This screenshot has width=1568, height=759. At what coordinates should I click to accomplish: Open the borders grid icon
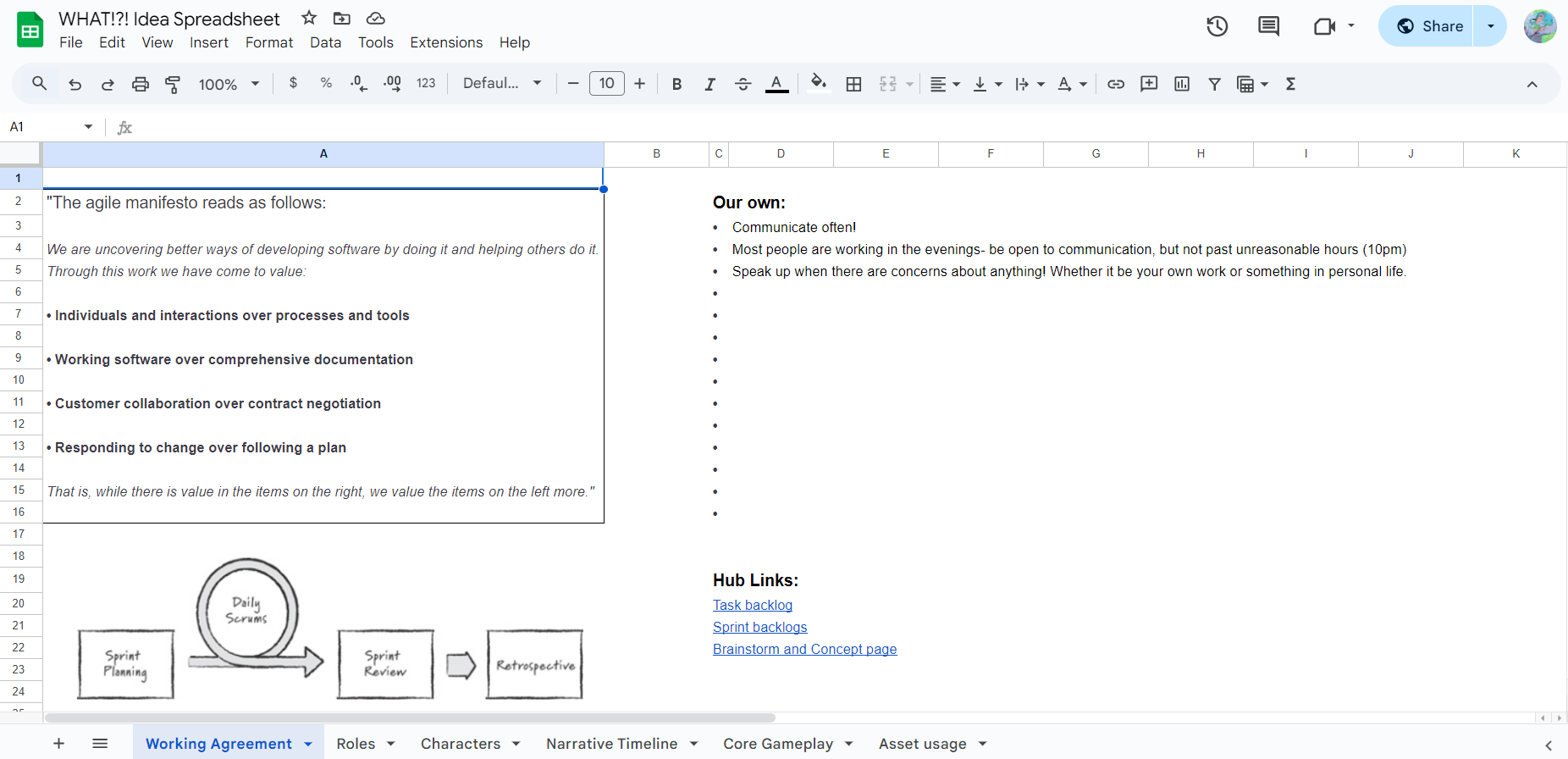pyautogui.click(x=853, y=84)
